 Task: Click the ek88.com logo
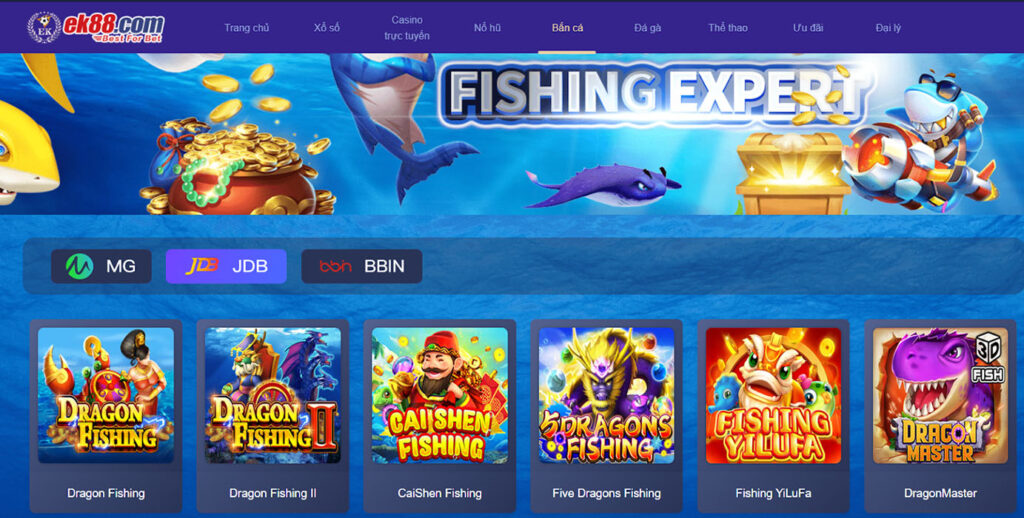pos(95,27)
